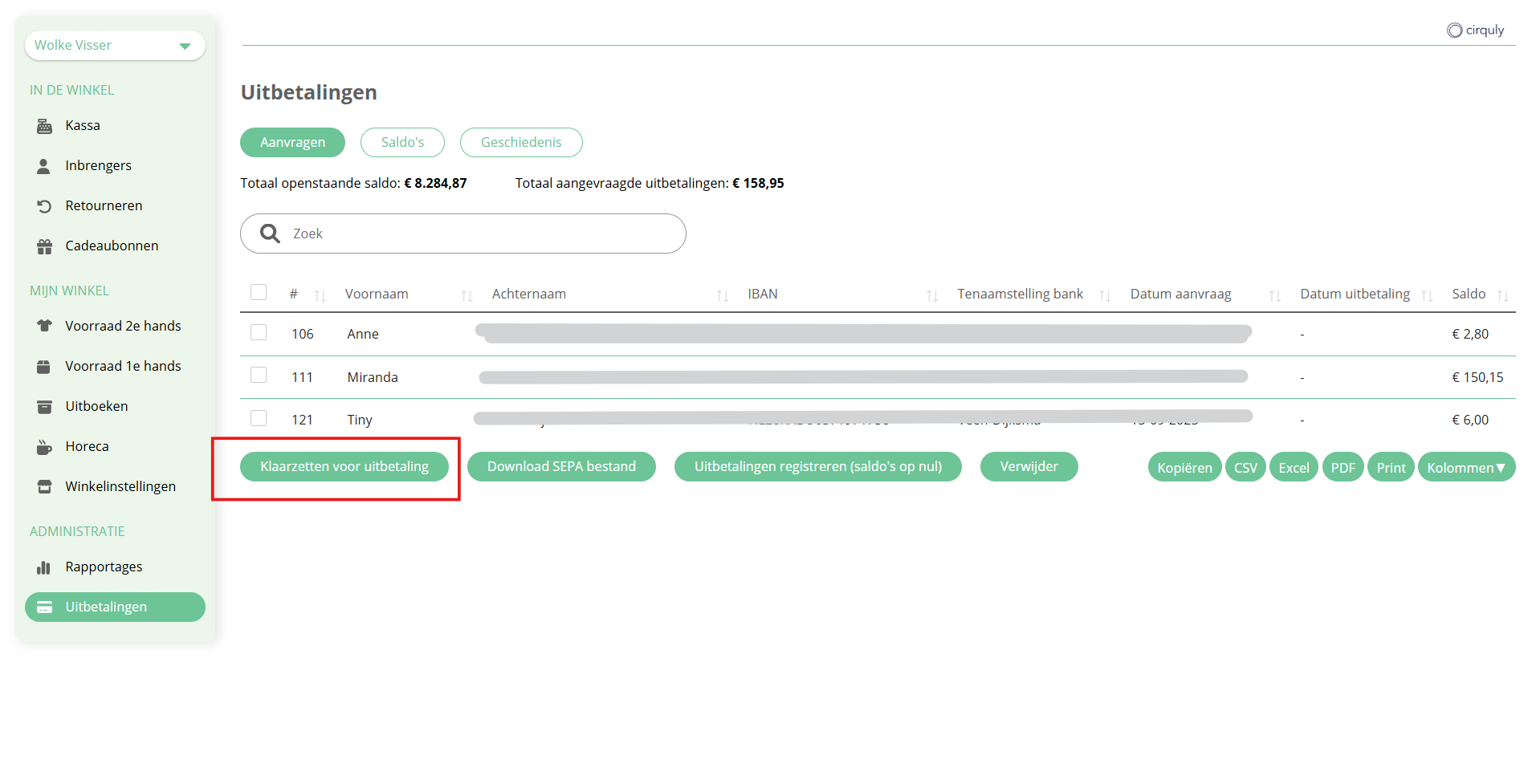The image size is (1528, 784).
Task: Click the Horeca coffee cup icon
Action: pos(44,447)
